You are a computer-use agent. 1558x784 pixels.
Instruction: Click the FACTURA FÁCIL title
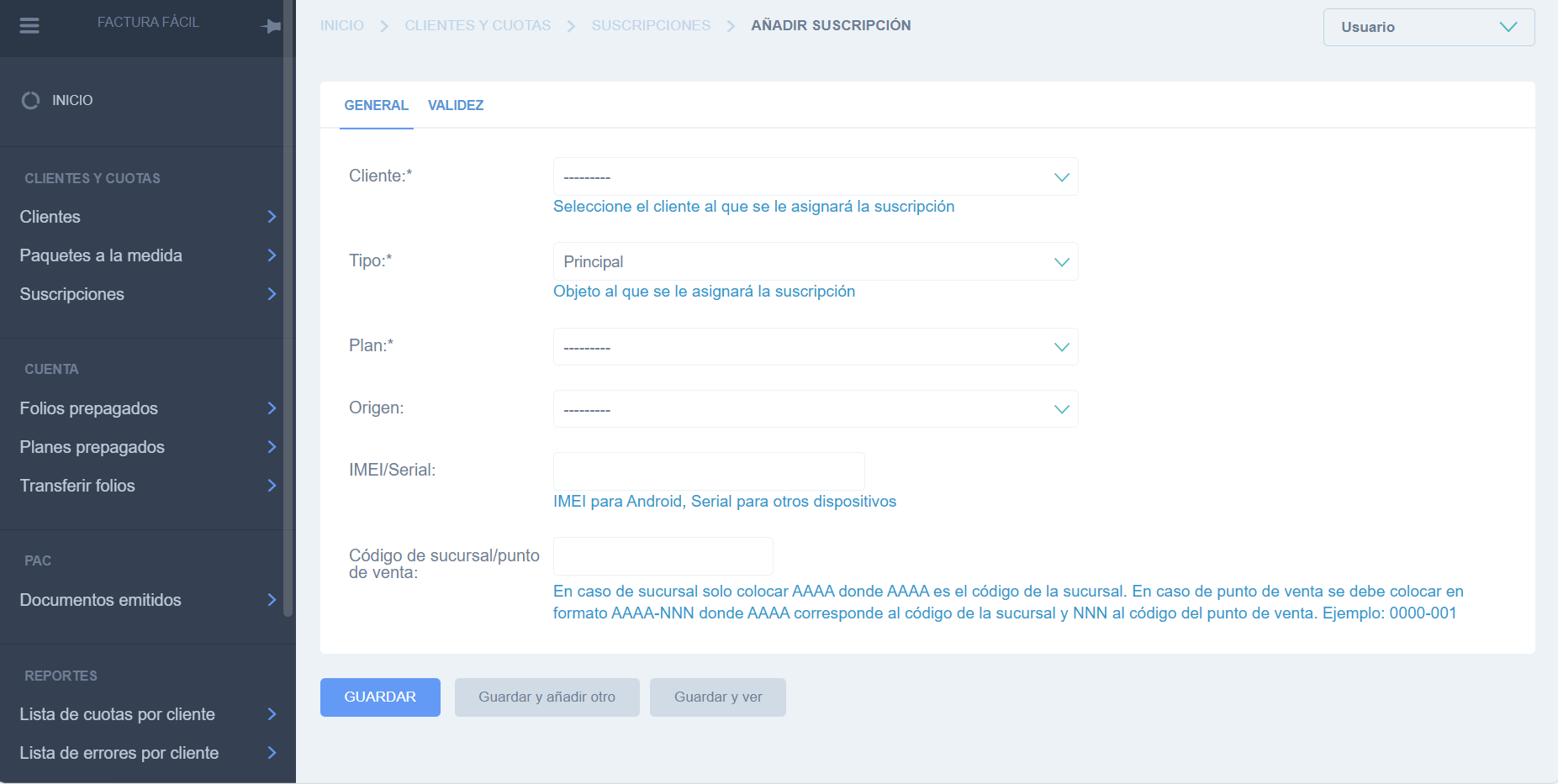point(148,23)
